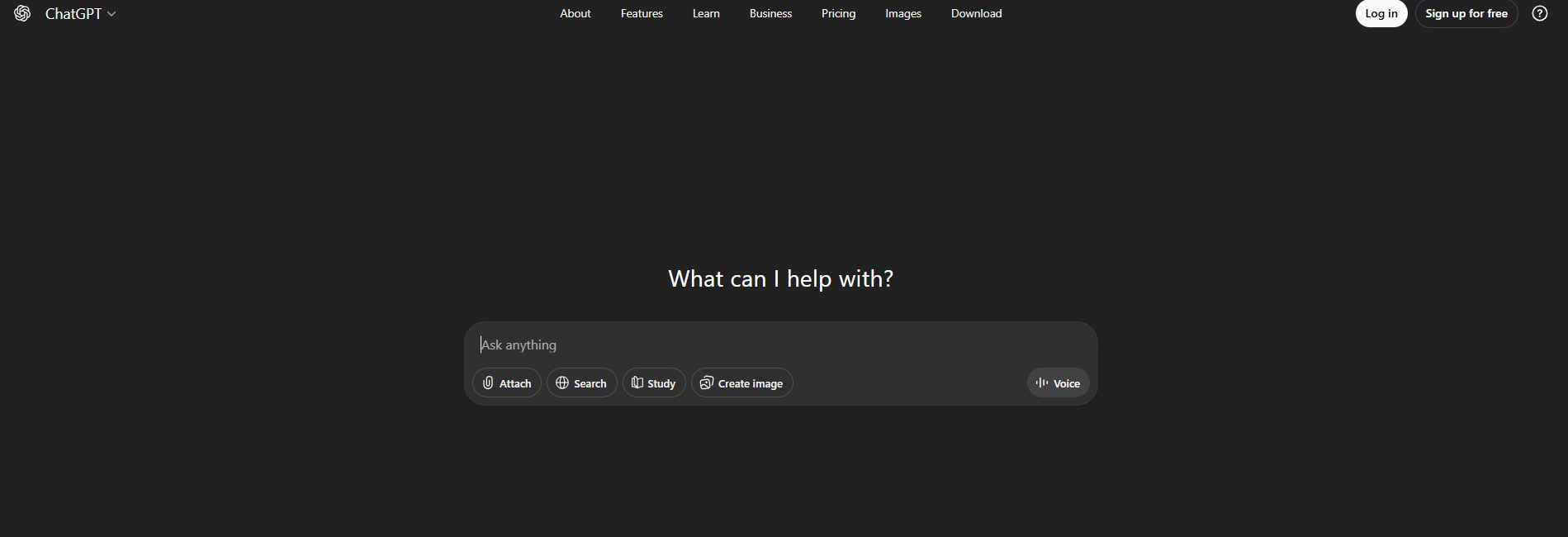Open the ChatGPT model dropdown

(x=80, y=13)
